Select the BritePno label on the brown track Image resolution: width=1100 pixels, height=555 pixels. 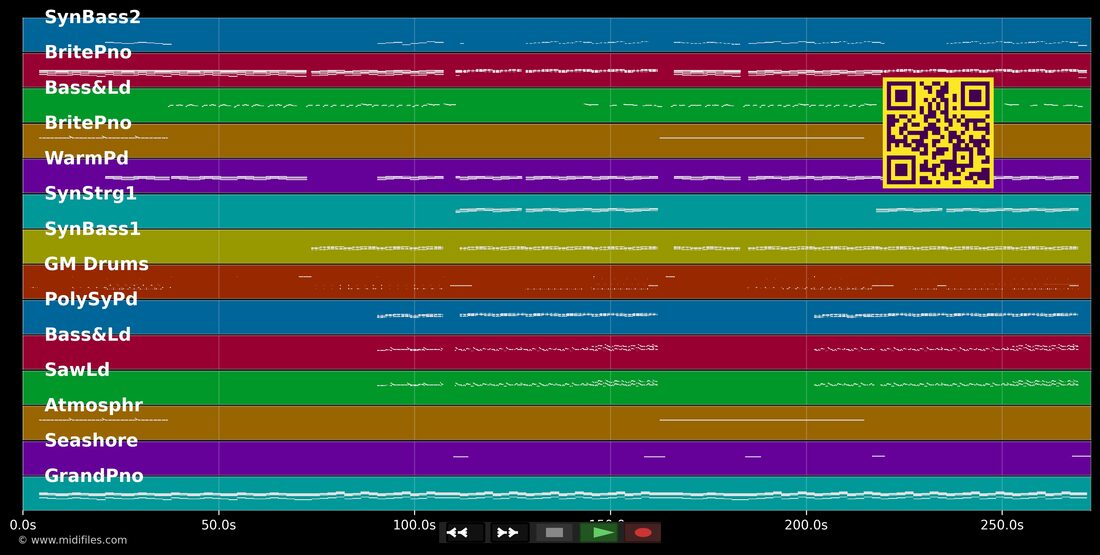point(88,122)
